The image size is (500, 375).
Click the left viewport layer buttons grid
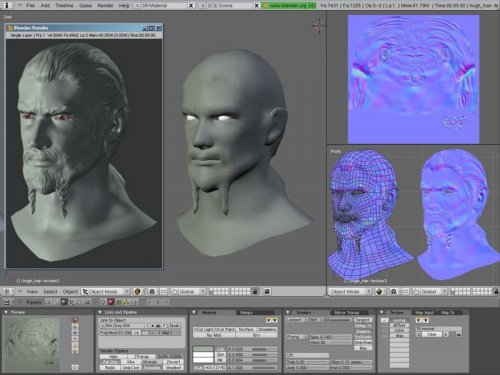229,292
